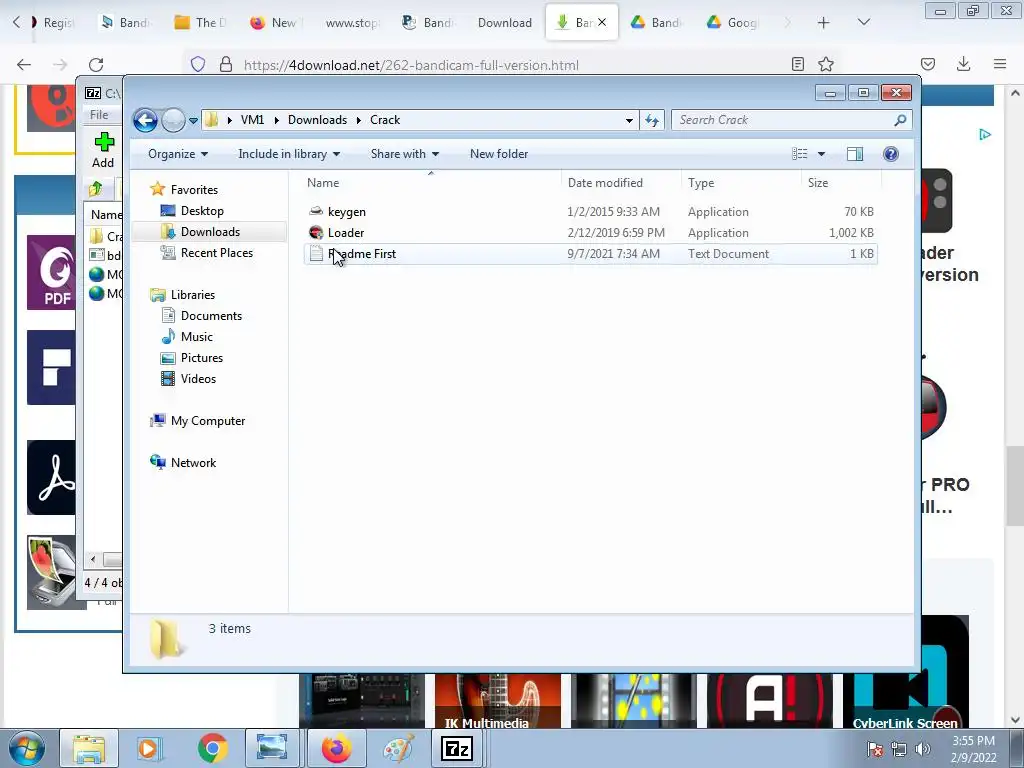Screen dimensions: 1024x768
Task: Sort files by the Name column
Action: click(431, 183)
